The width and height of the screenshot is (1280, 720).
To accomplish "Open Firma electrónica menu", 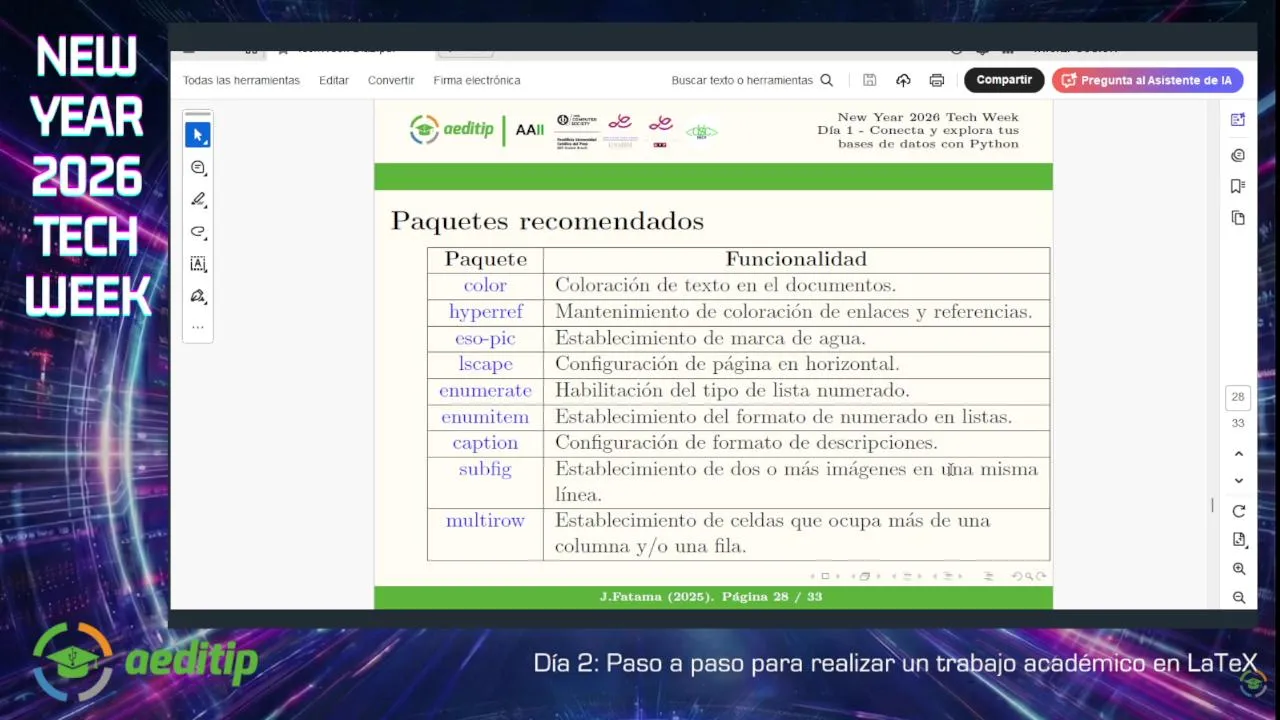I will click(x=477, y=80).
